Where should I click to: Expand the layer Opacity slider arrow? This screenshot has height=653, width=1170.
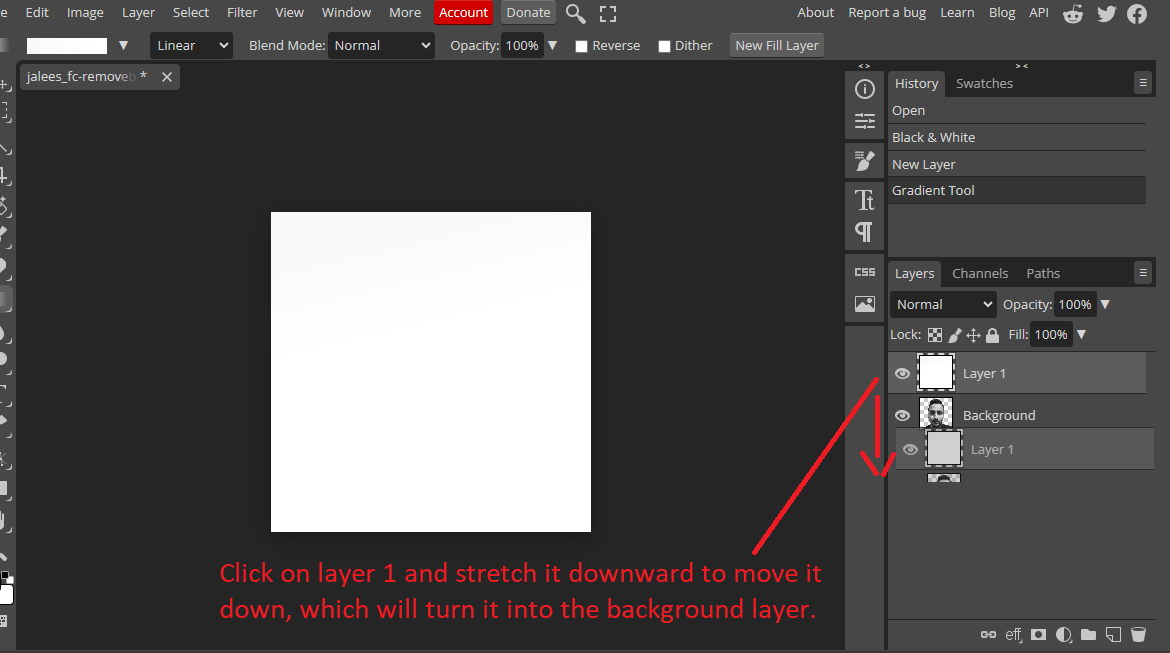(1105, 304)
